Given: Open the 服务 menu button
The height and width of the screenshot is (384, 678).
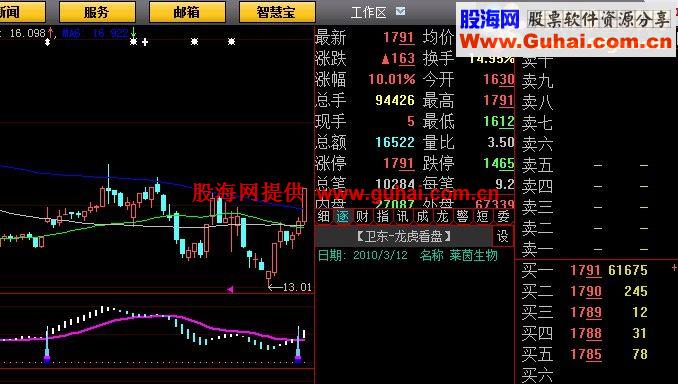Looking at the screenshot, I should [x=97, y=12].
